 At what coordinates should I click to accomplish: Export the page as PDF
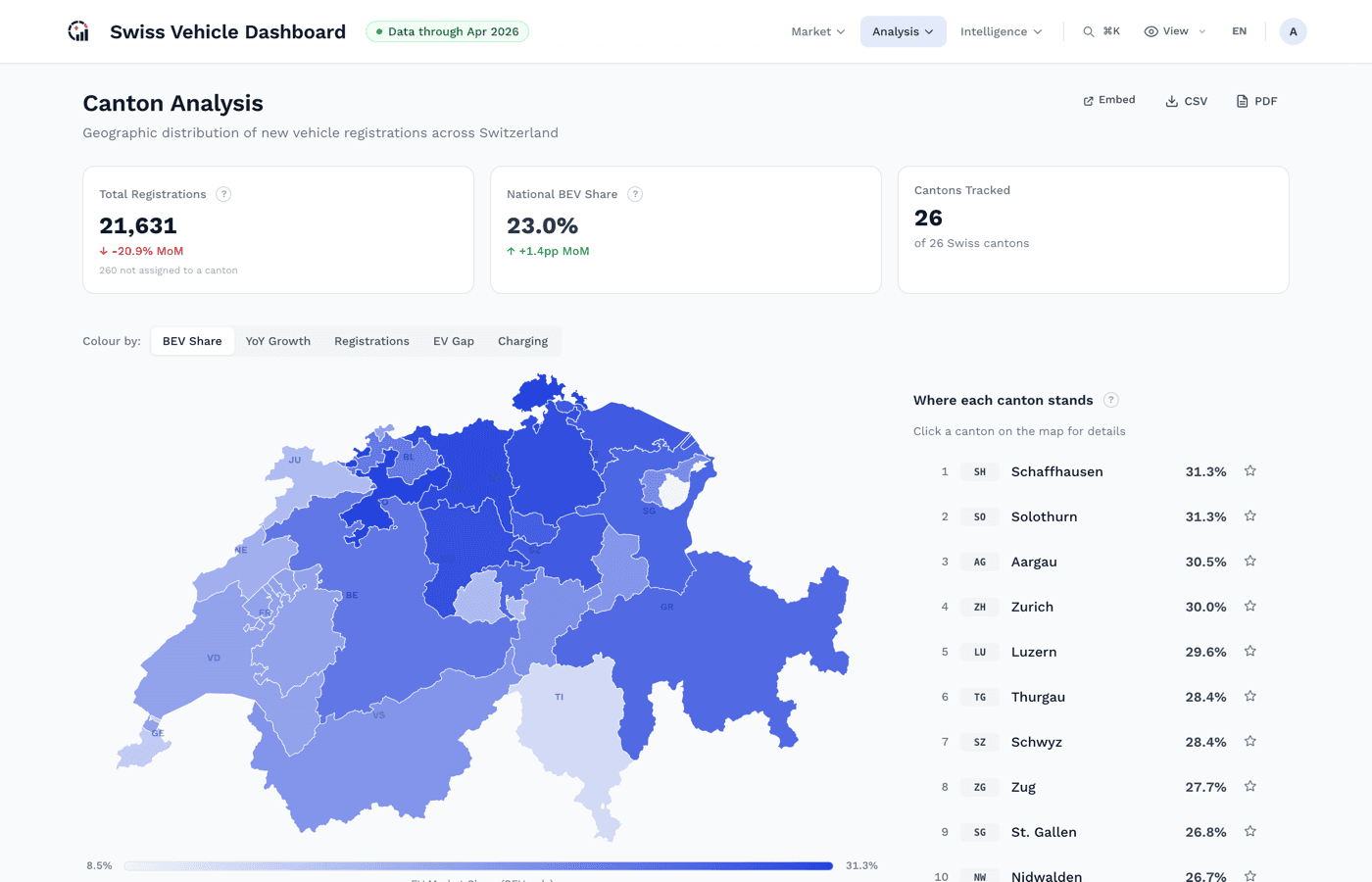point(1256,101)
